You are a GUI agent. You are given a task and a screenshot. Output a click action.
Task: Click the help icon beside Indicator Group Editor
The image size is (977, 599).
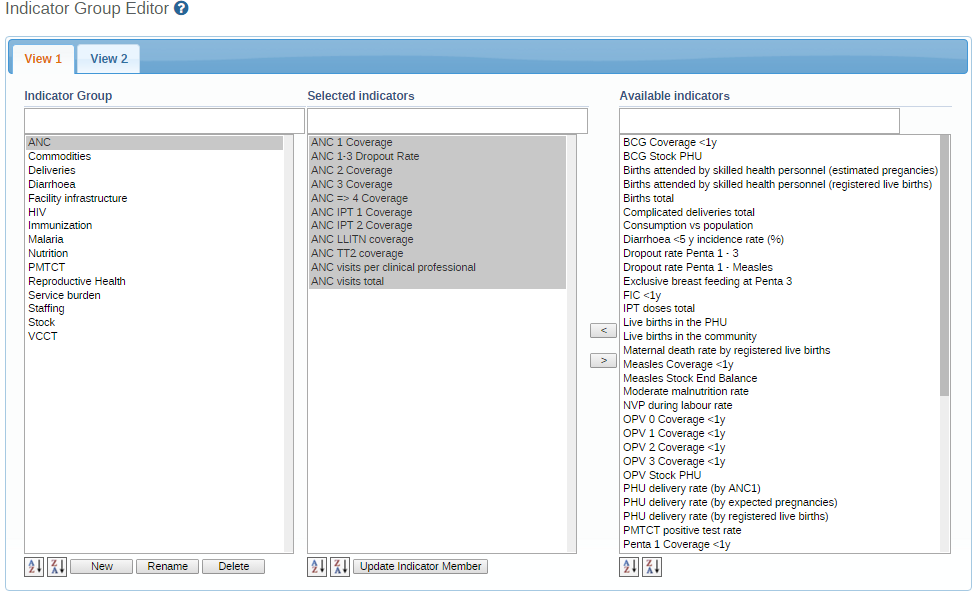181,8
